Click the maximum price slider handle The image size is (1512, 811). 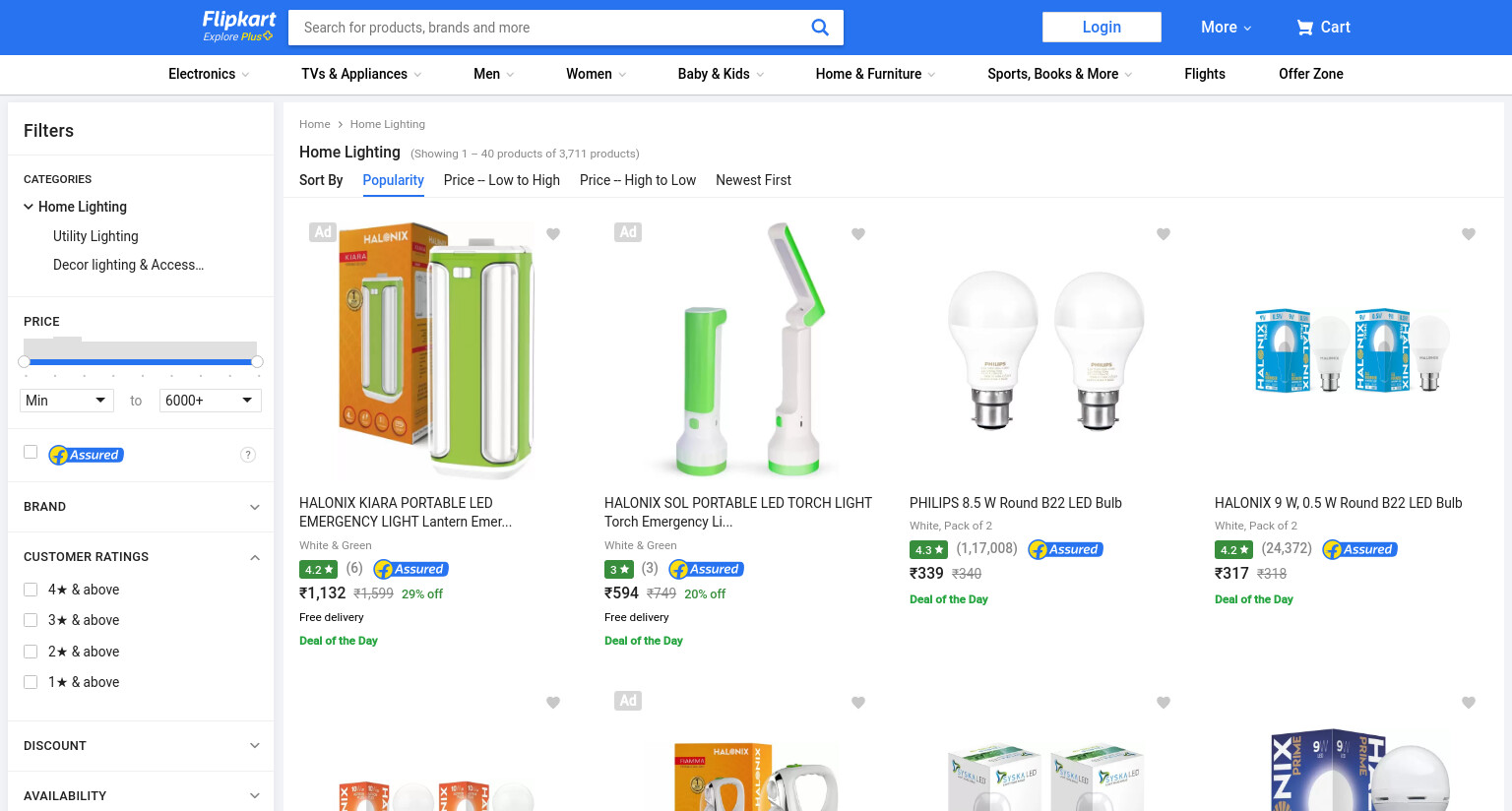click(257, 362)
